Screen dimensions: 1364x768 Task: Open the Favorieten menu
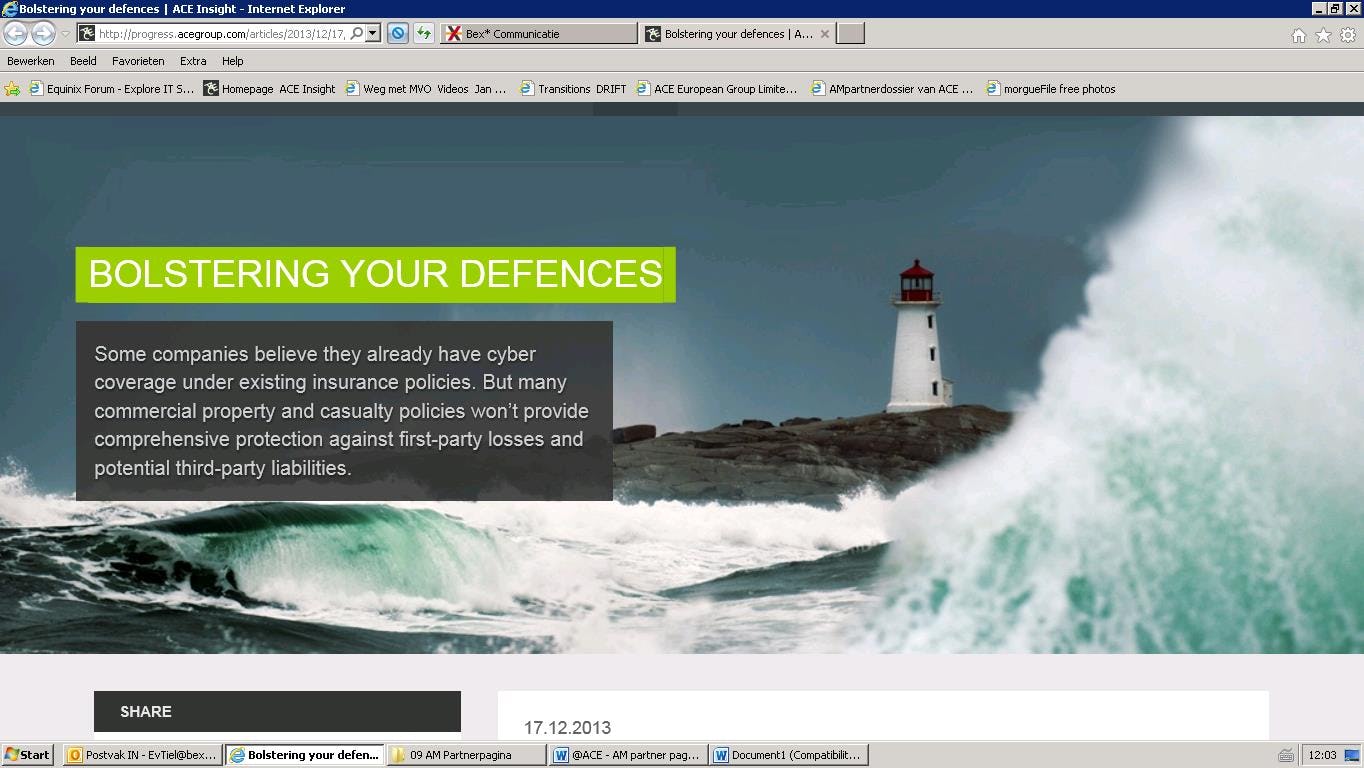(x=138, y=61)
